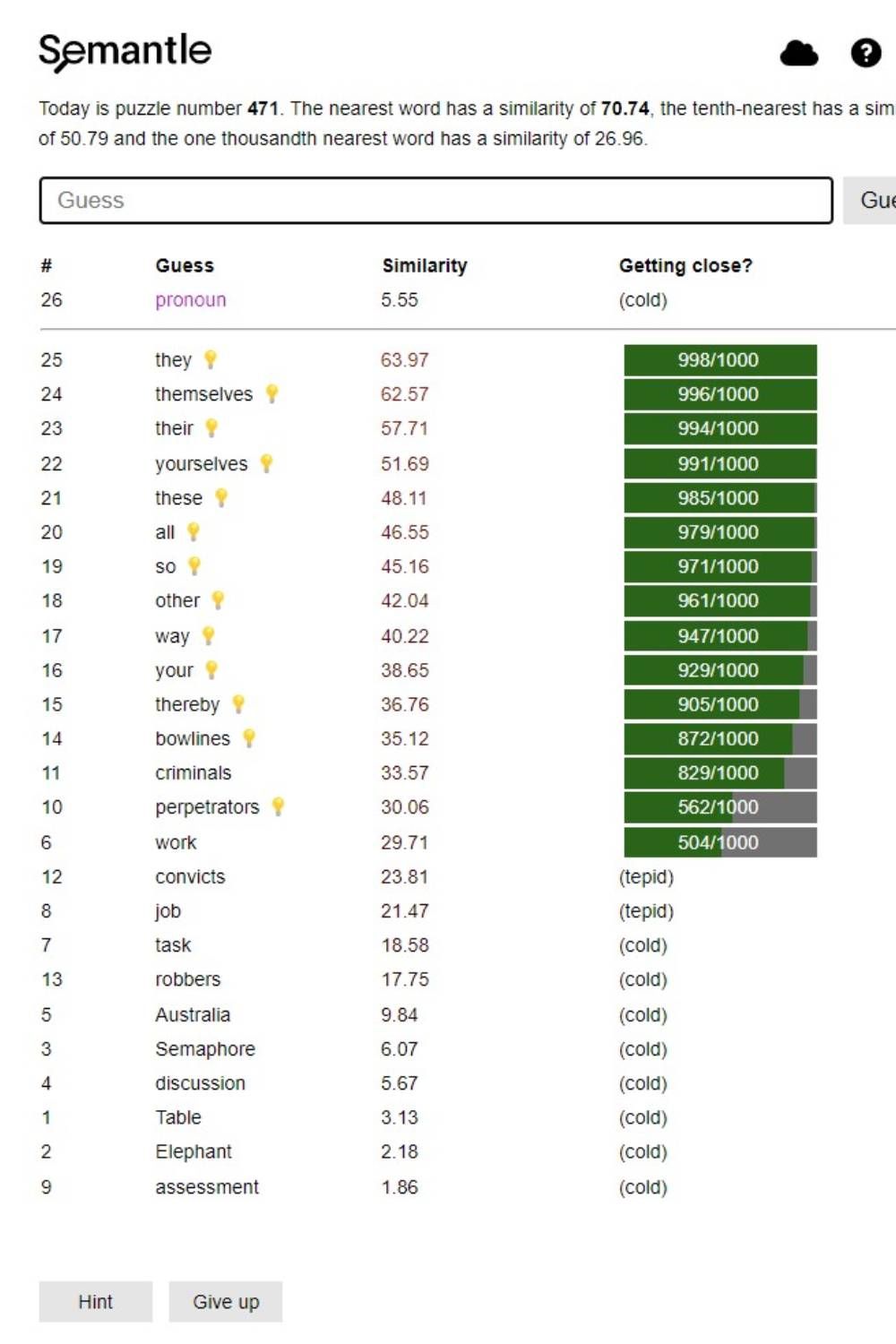
Task: Click the 998/1000 green progress bar
Action: click(719, 359)
